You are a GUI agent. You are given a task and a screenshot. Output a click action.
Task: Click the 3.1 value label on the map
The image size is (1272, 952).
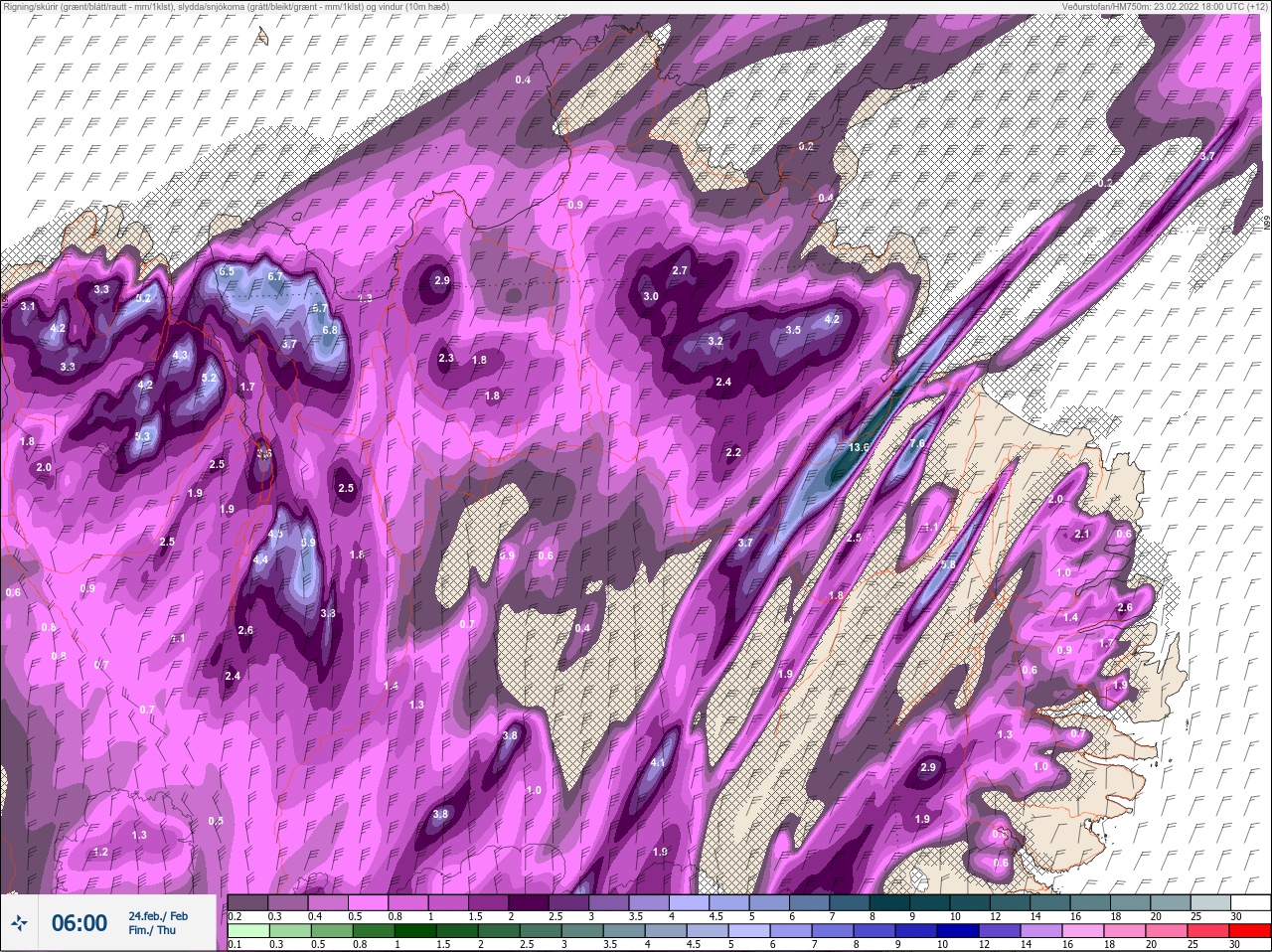click(x=28, y=306)
